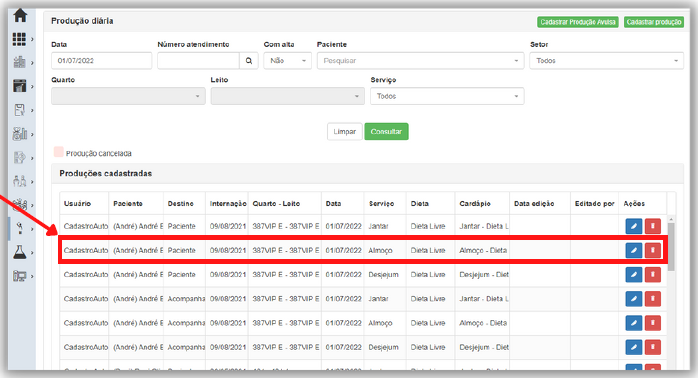Select the document edit pencil sidebar icon

point(19,157)
